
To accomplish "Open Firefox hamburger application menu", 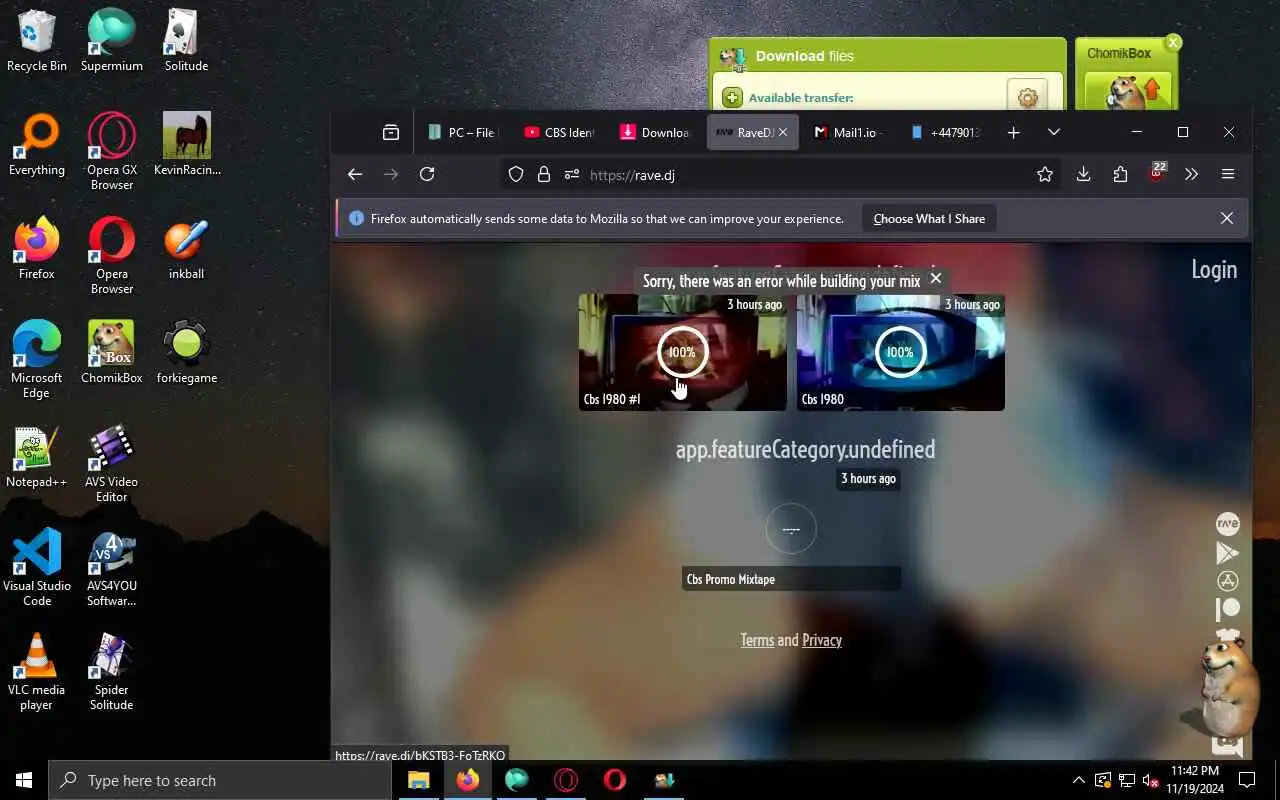I will click(x=1228, y=174).
